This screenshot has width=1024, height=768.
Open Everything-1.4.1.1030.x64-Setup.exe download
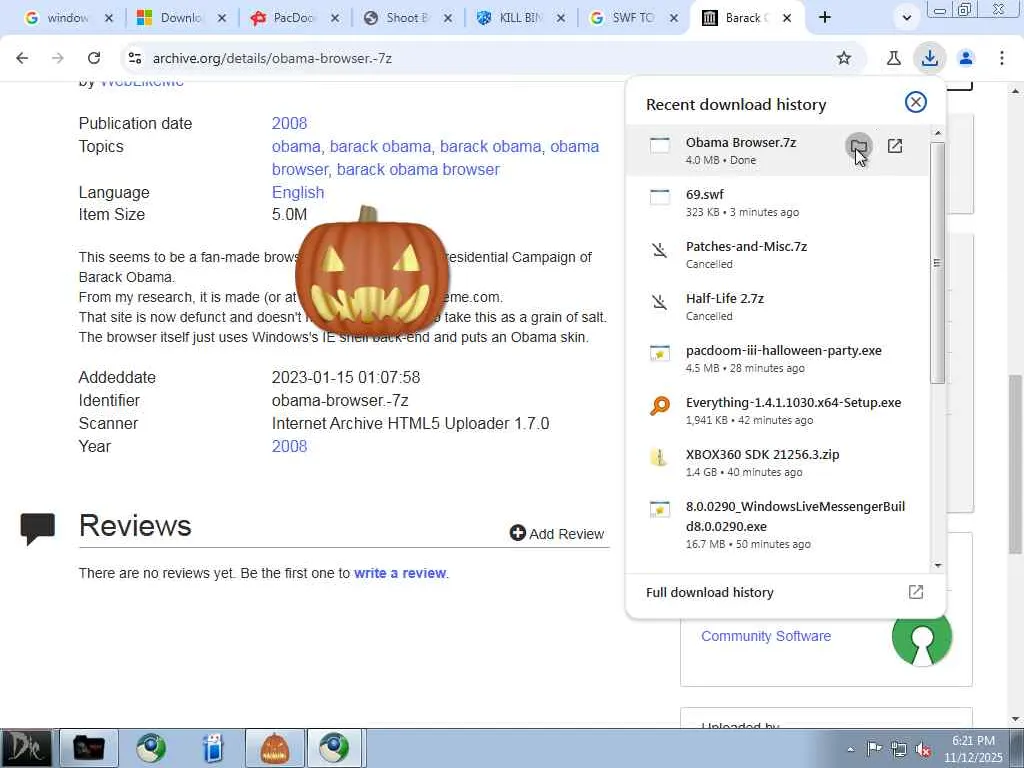(777, 411)
